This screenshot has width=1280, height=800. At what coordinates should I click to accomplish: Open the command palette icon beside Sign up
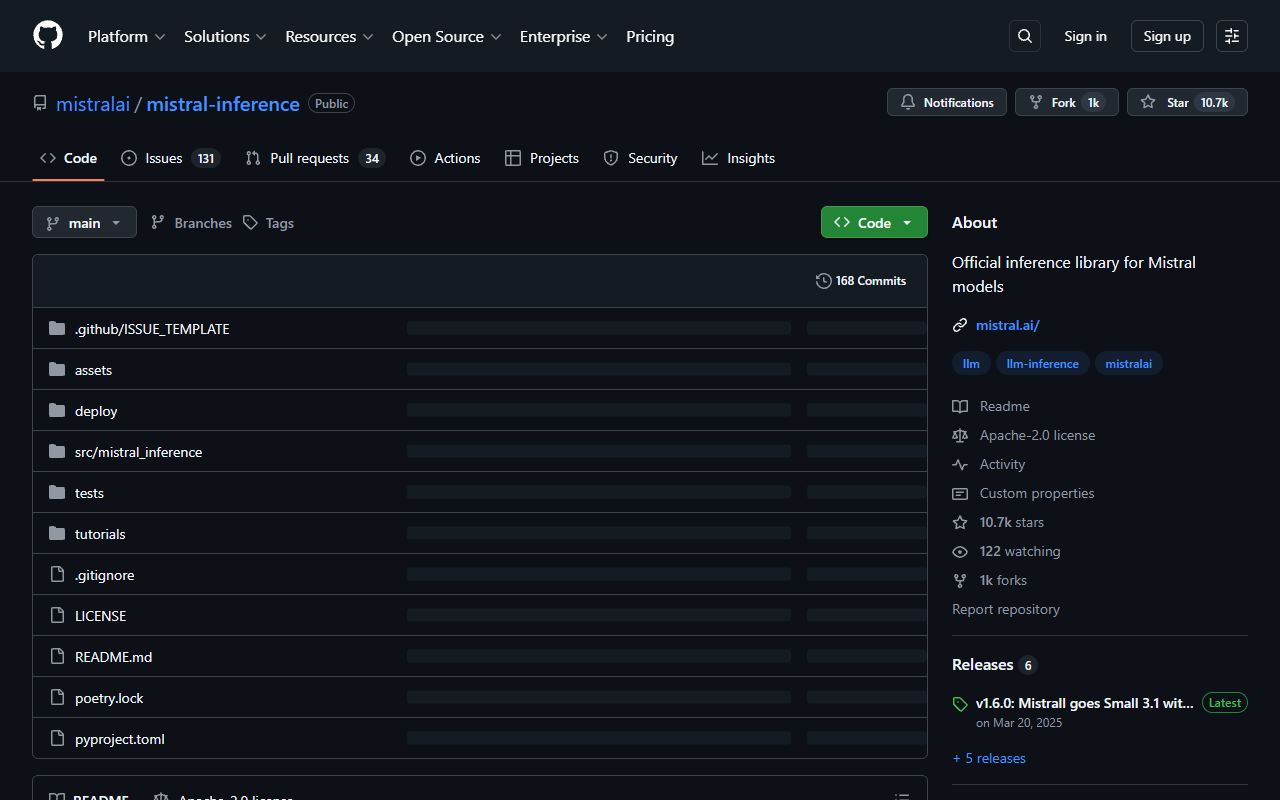1231,35
